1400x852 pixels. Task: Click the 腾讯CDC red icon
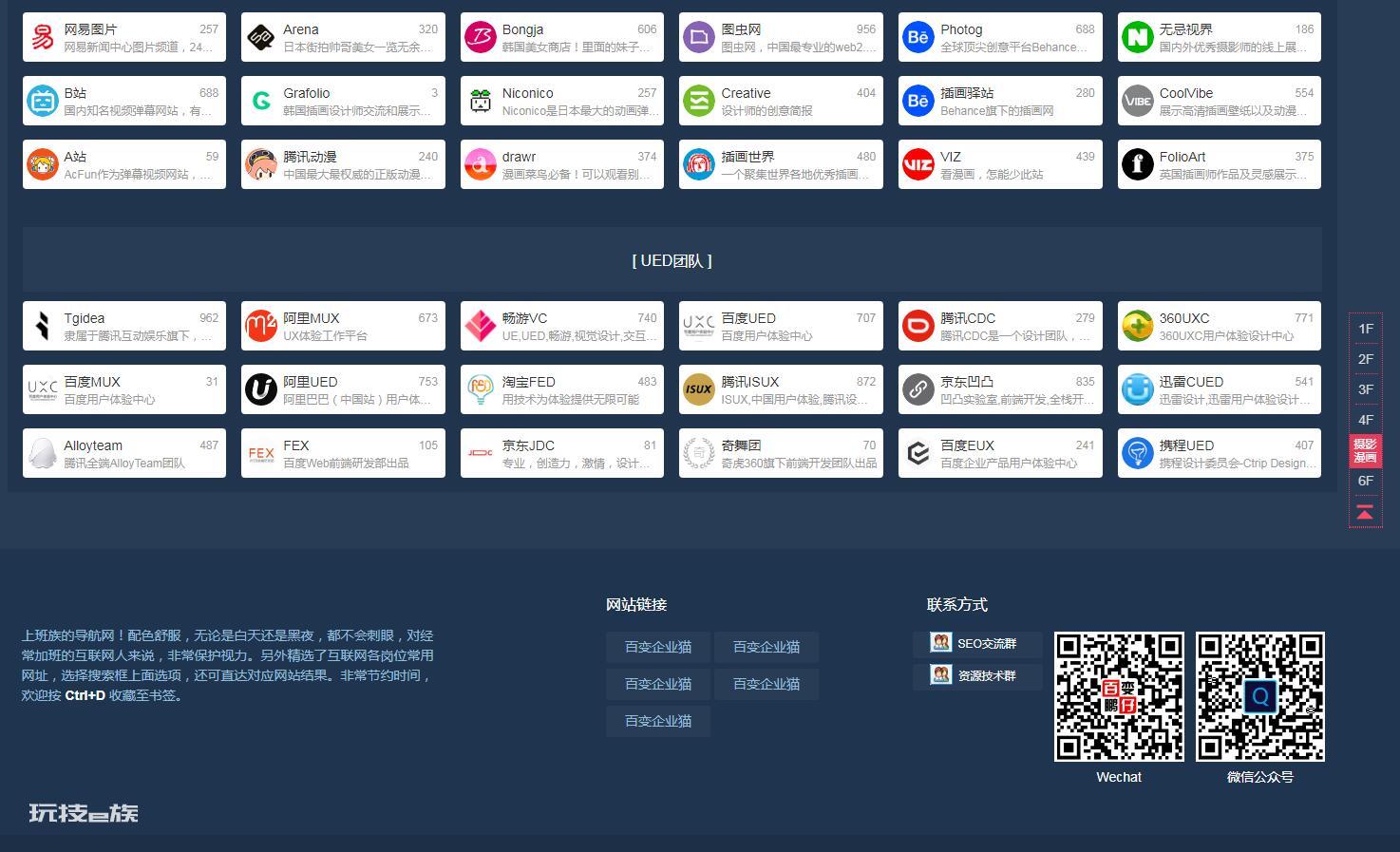point(918,326)
